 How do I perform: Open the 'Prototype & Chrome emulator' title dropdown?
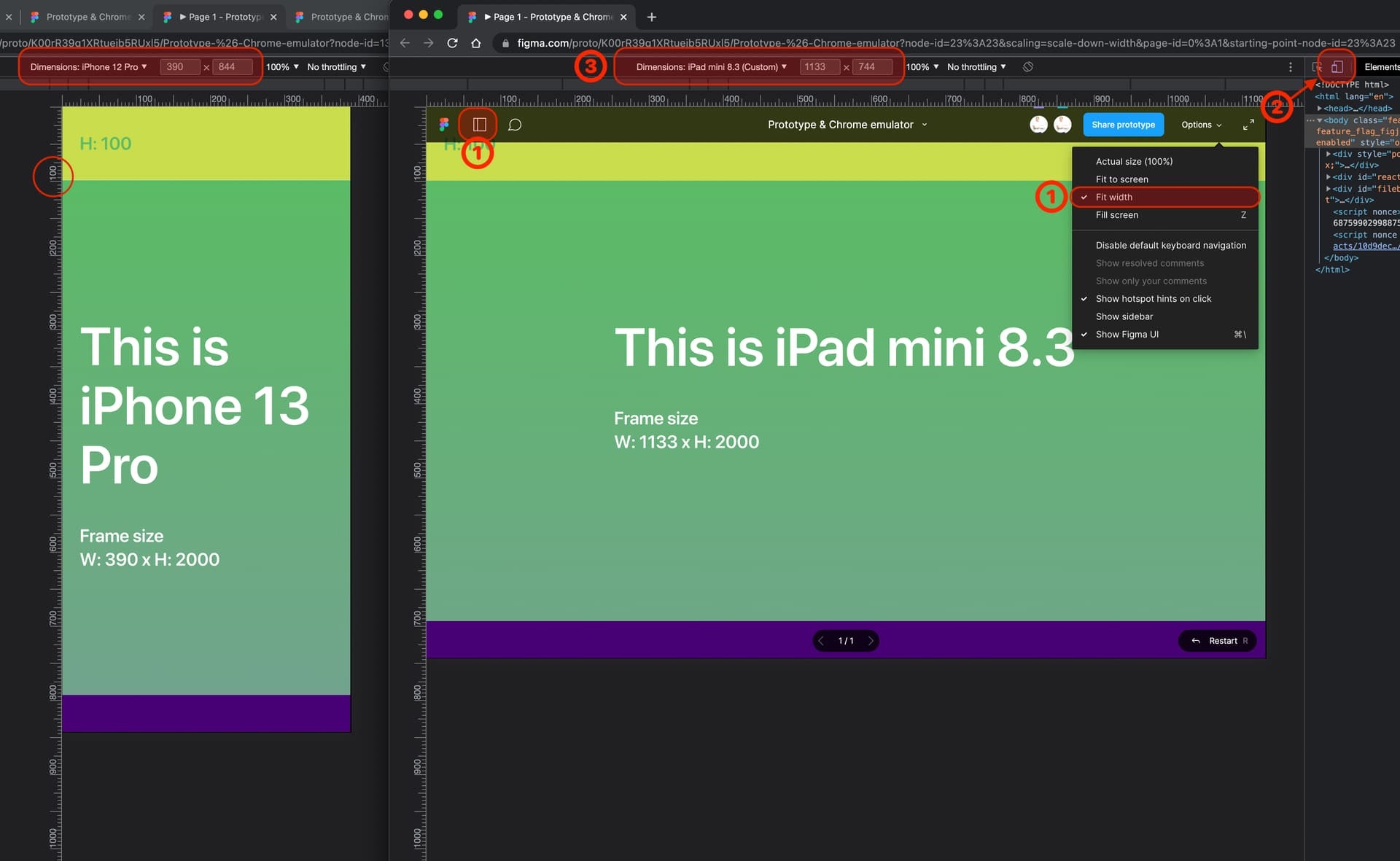(847, 125)
